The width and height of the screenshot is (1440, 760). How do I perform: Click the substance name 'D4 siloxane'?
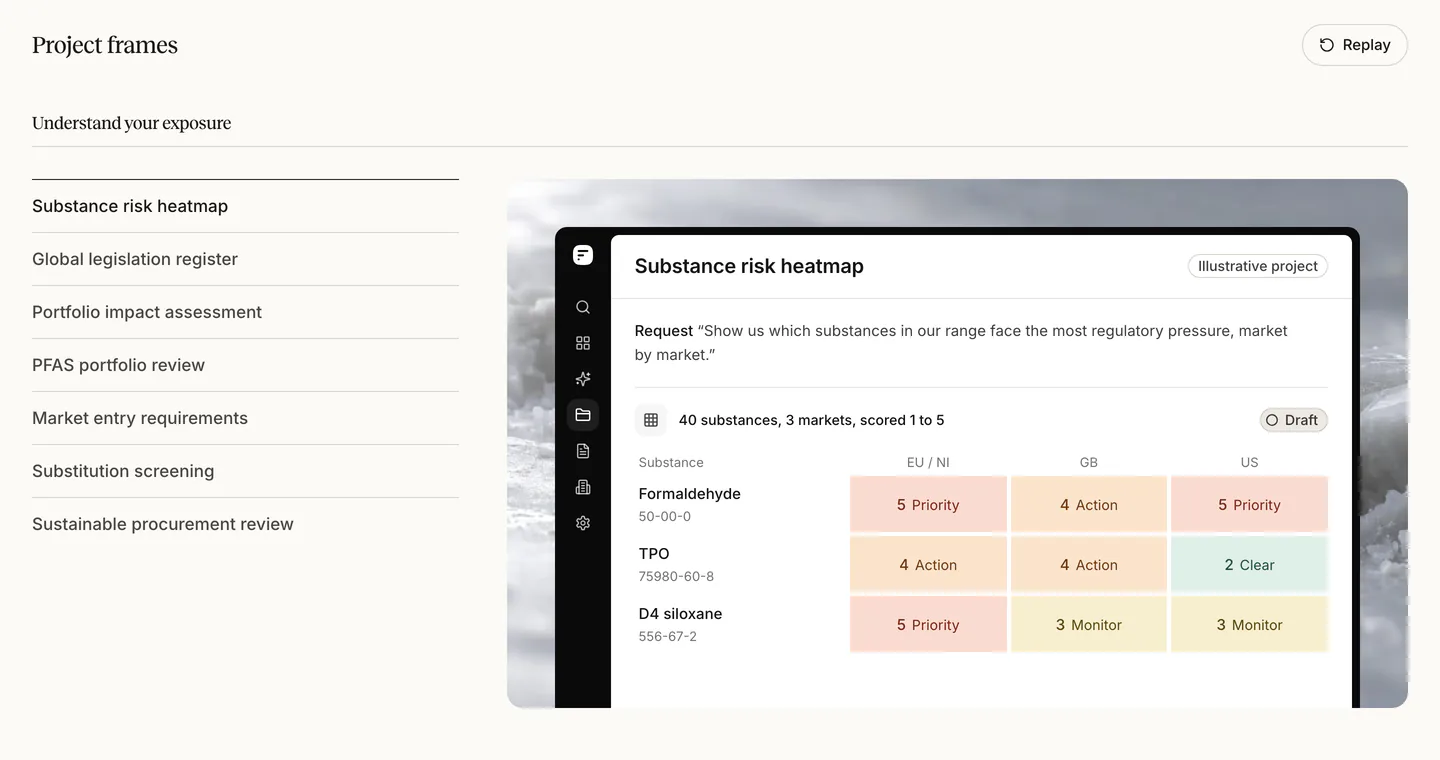(680, 613)
